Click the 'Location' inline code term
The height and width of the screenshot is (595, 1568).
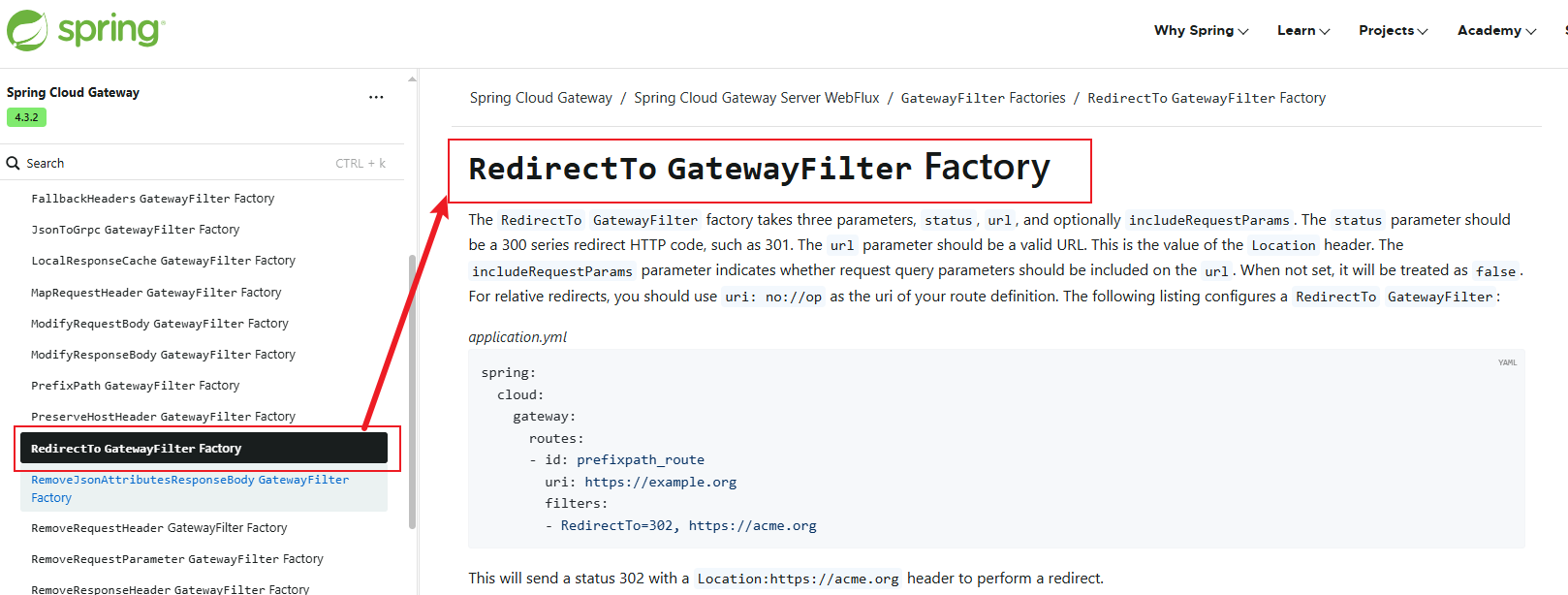coord(1283,245)
